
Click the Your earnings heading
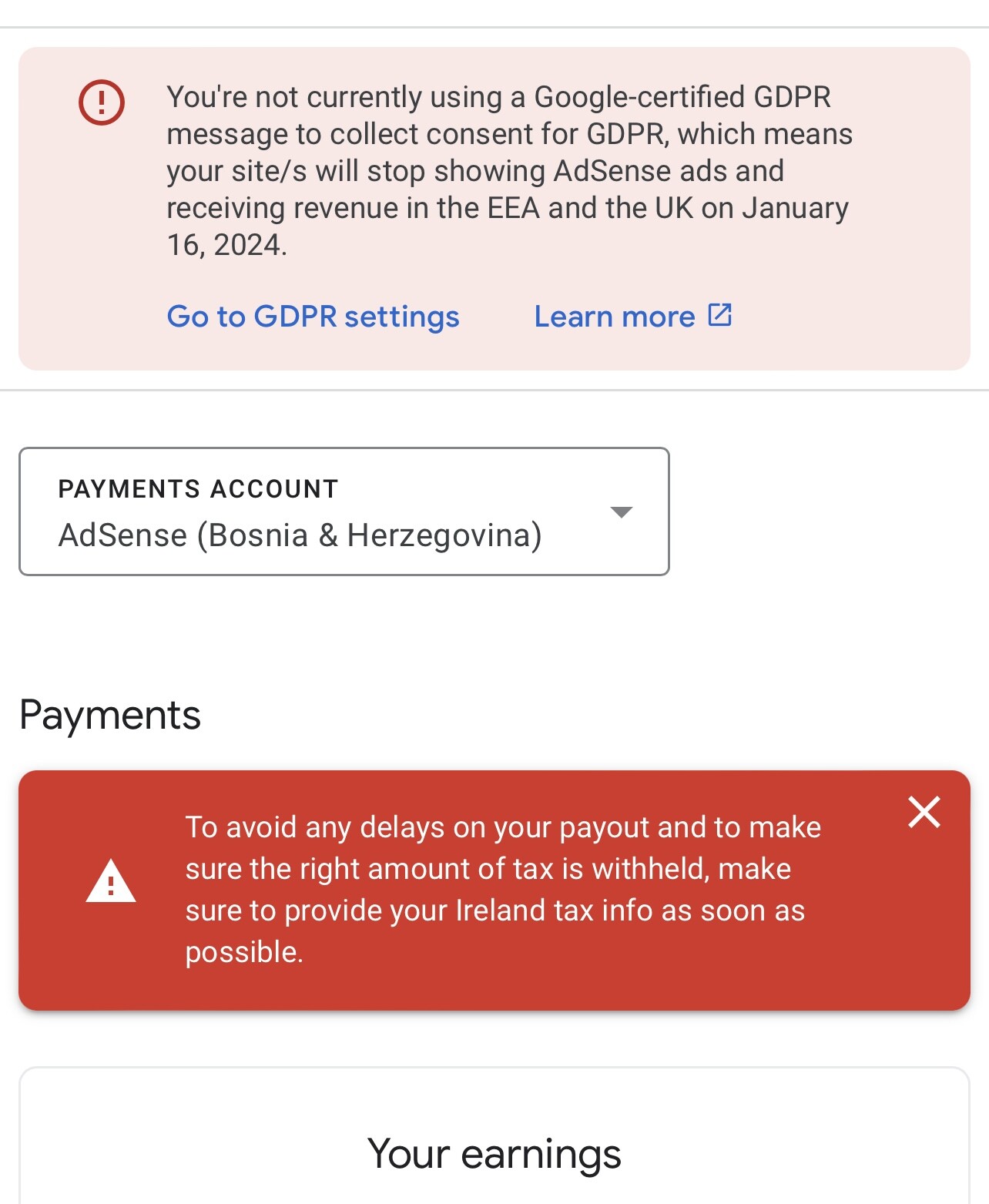pos(494,1153)
